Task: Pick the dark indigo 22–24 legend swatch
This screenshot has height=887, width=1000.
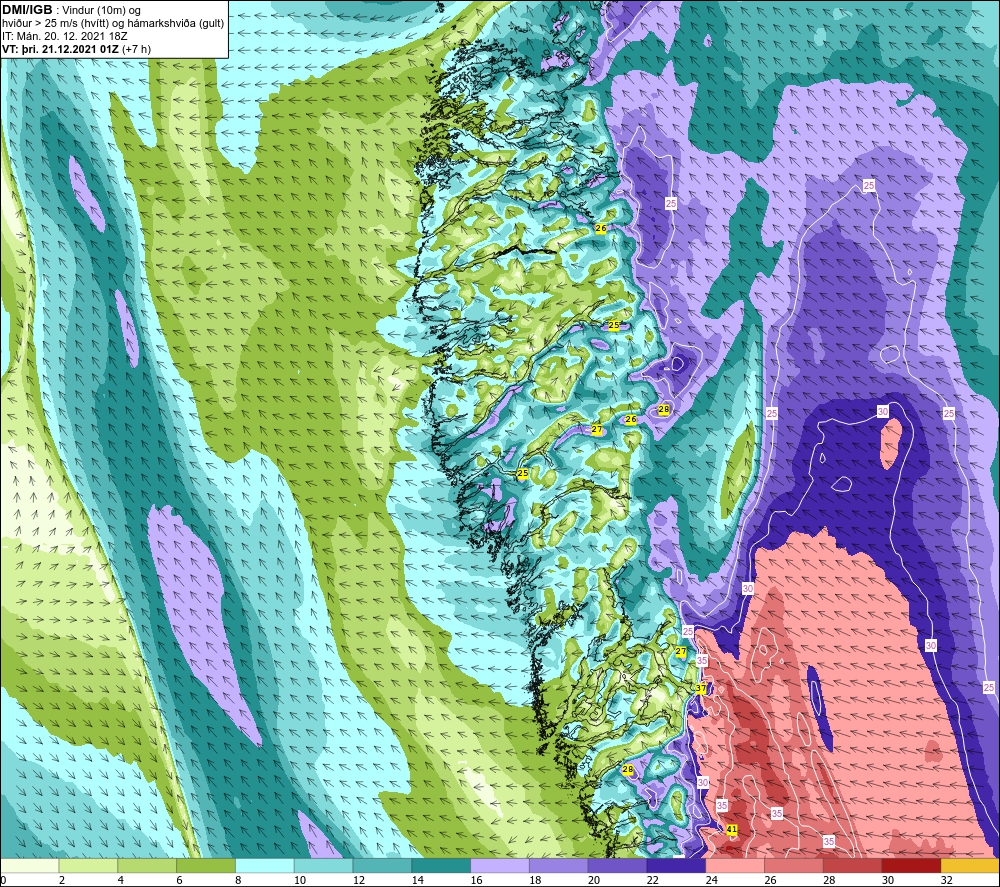Action: [676, 866]
